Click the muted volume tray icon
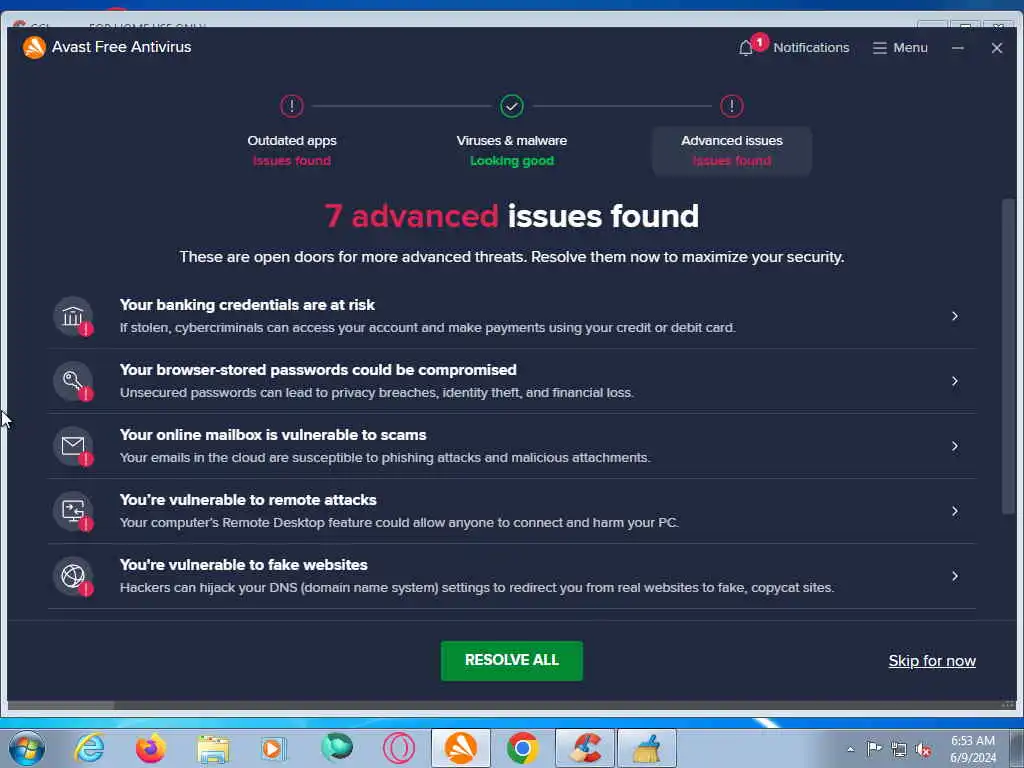 (923, 750)
